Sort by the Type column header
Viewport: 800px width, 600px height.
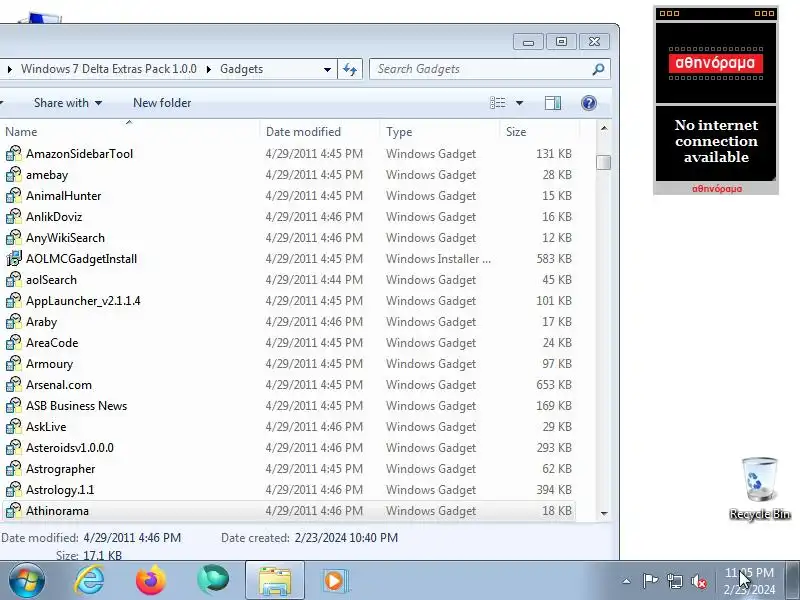(440, 132)
